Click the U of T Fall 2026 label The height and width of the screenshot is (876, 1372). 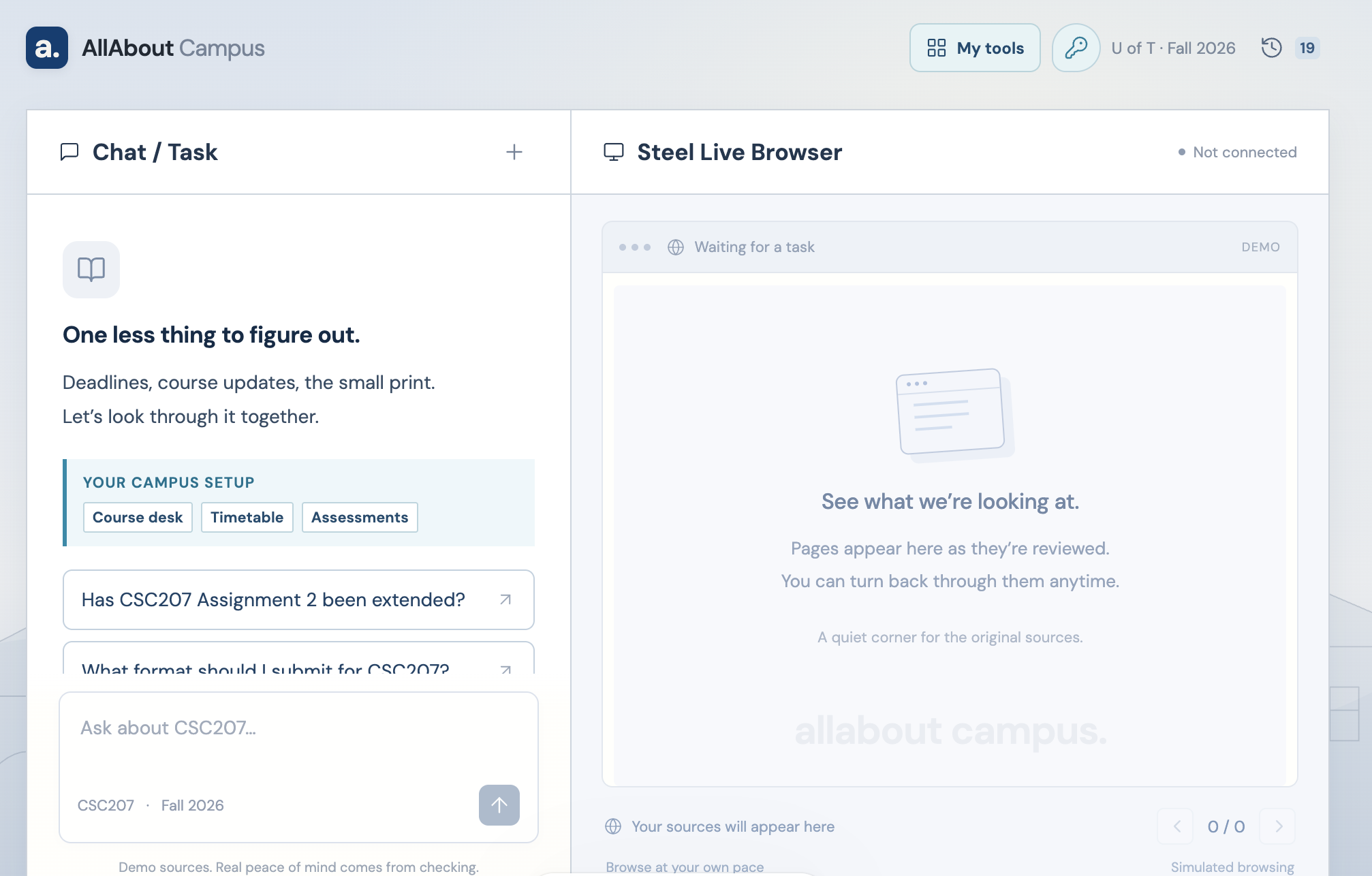[1173, 48]
